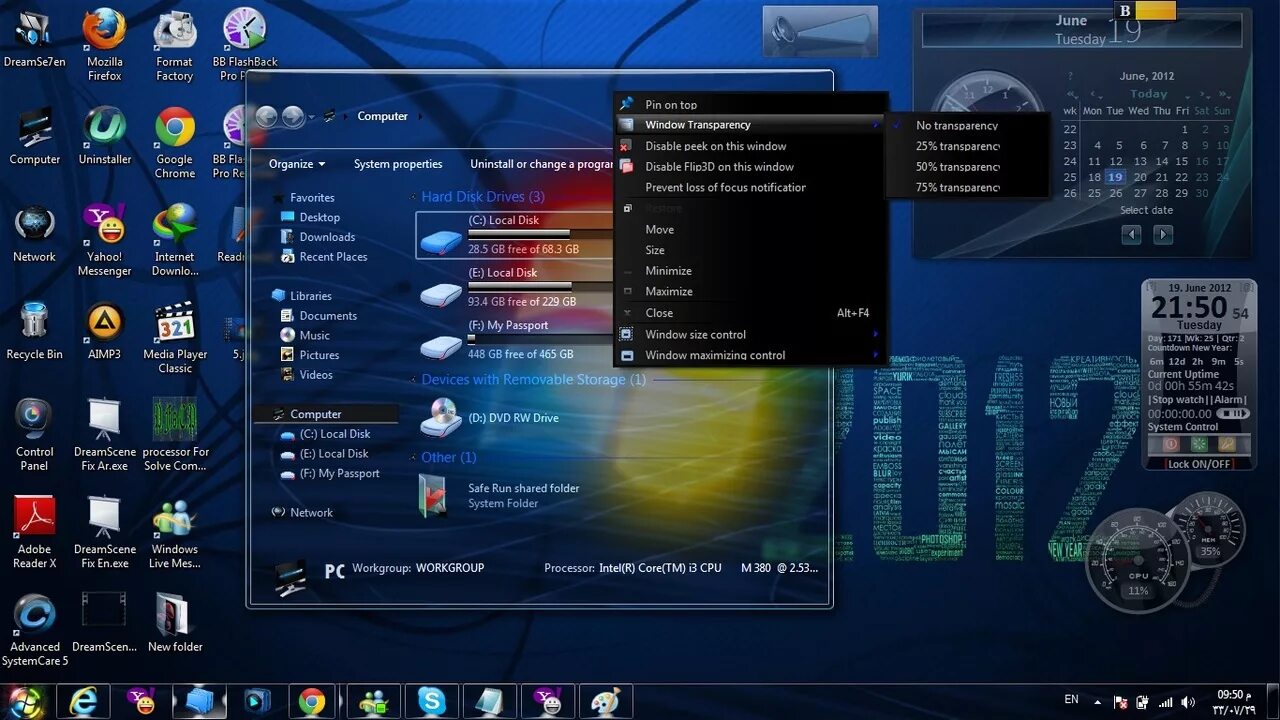The image size is (1280, 720).
Task: Choose 50% transparency
Action: [957, 167]
